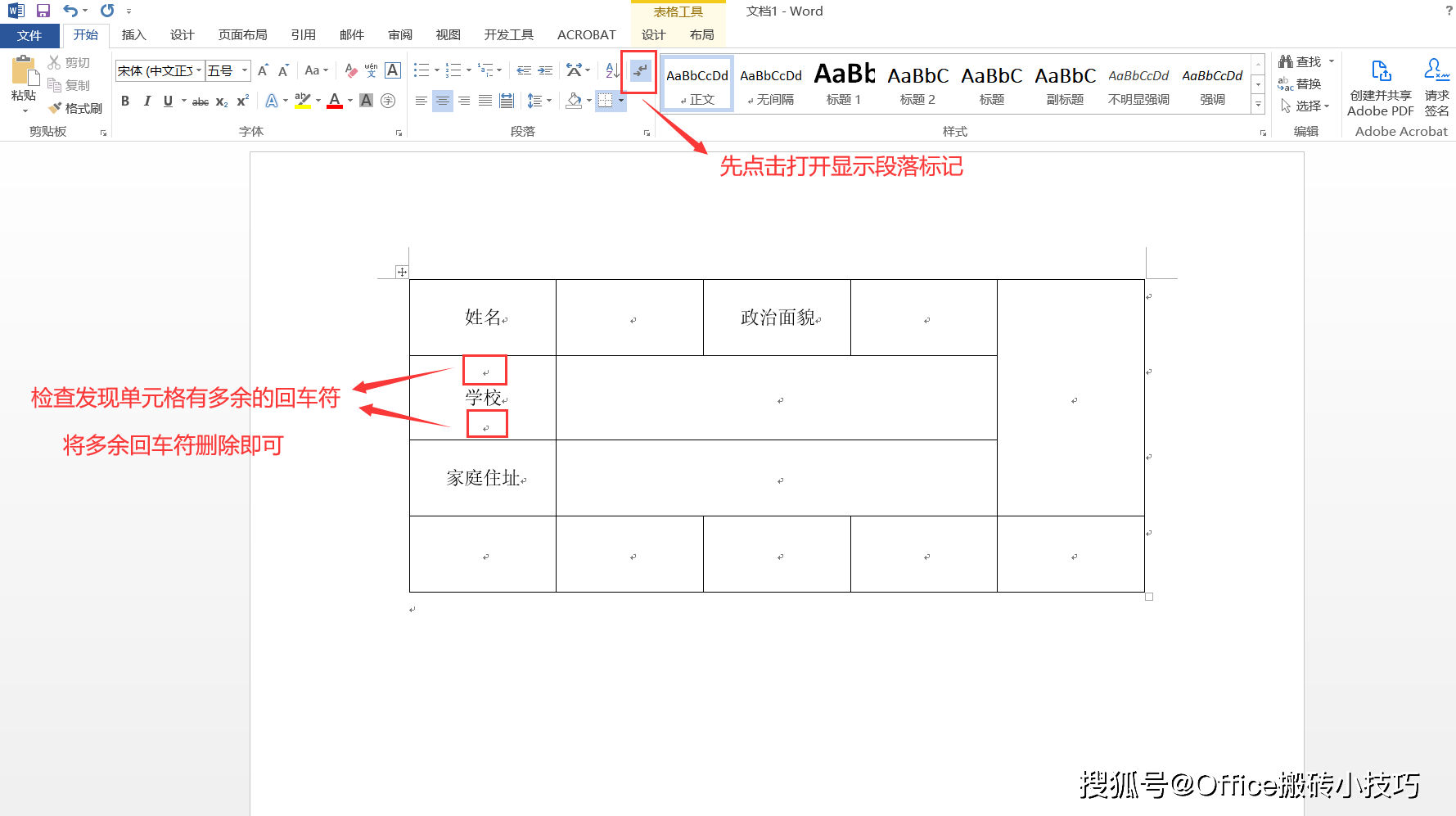
Task: Toggle strikethrough text formatting
Action: pyautogui.click(x=201, y=101)
